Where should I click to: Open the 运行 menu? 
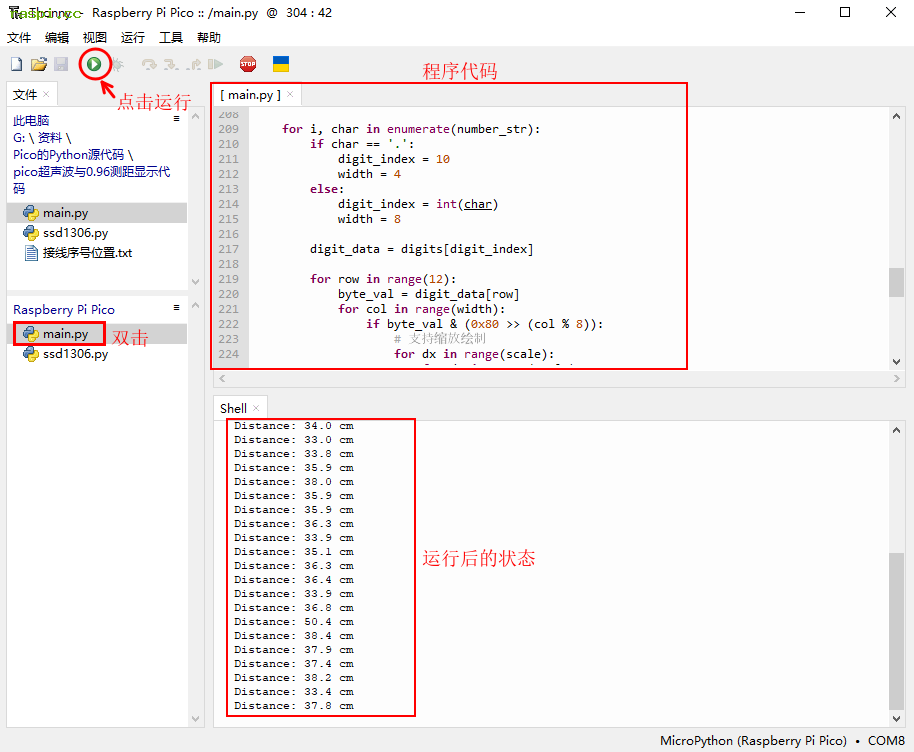coord(132,38)
